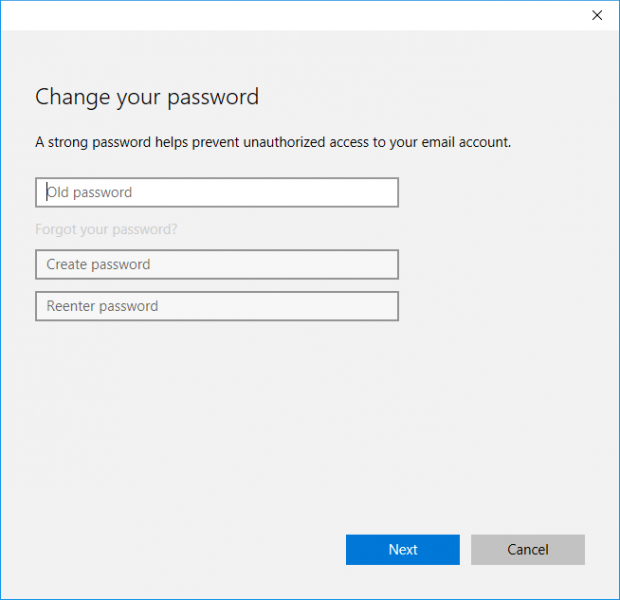Close the Change your password dialog
620x600 pixels.
[x=597, y=15]
